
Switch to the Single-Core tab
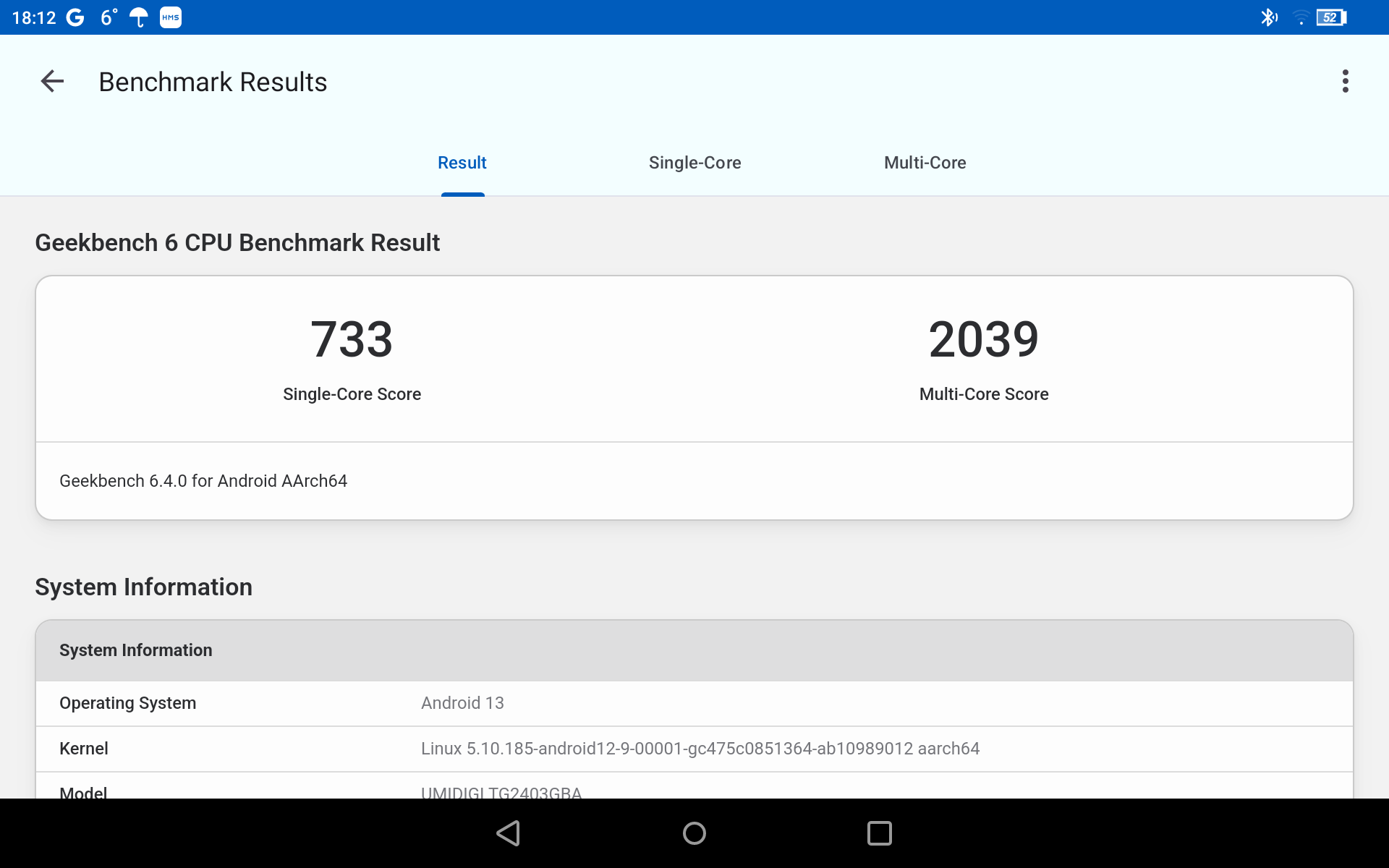[694, 163]
